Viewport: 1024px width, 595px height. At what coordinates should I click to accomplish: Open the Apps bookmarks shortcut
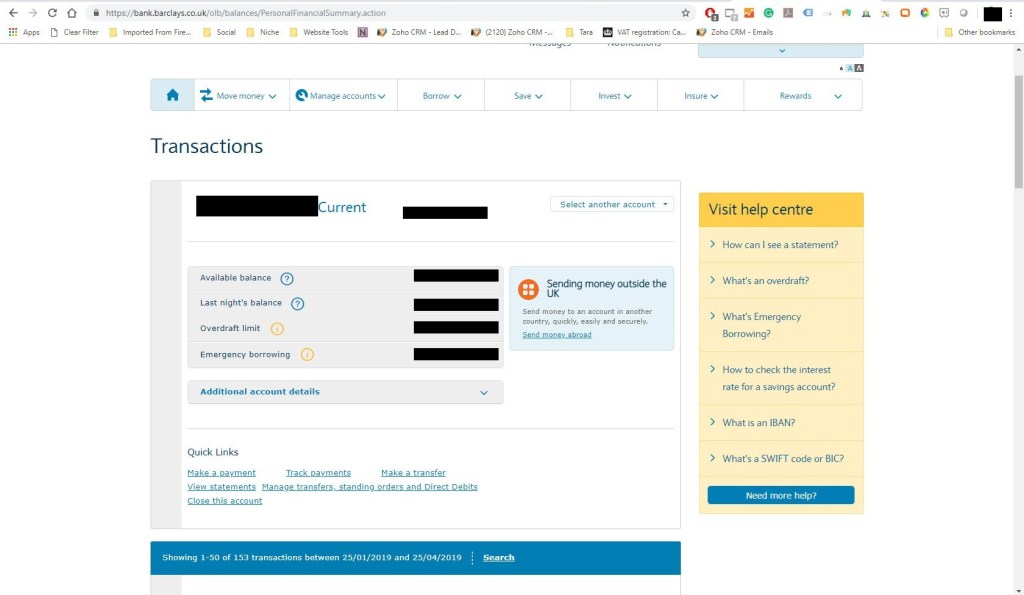click(24, 32)
